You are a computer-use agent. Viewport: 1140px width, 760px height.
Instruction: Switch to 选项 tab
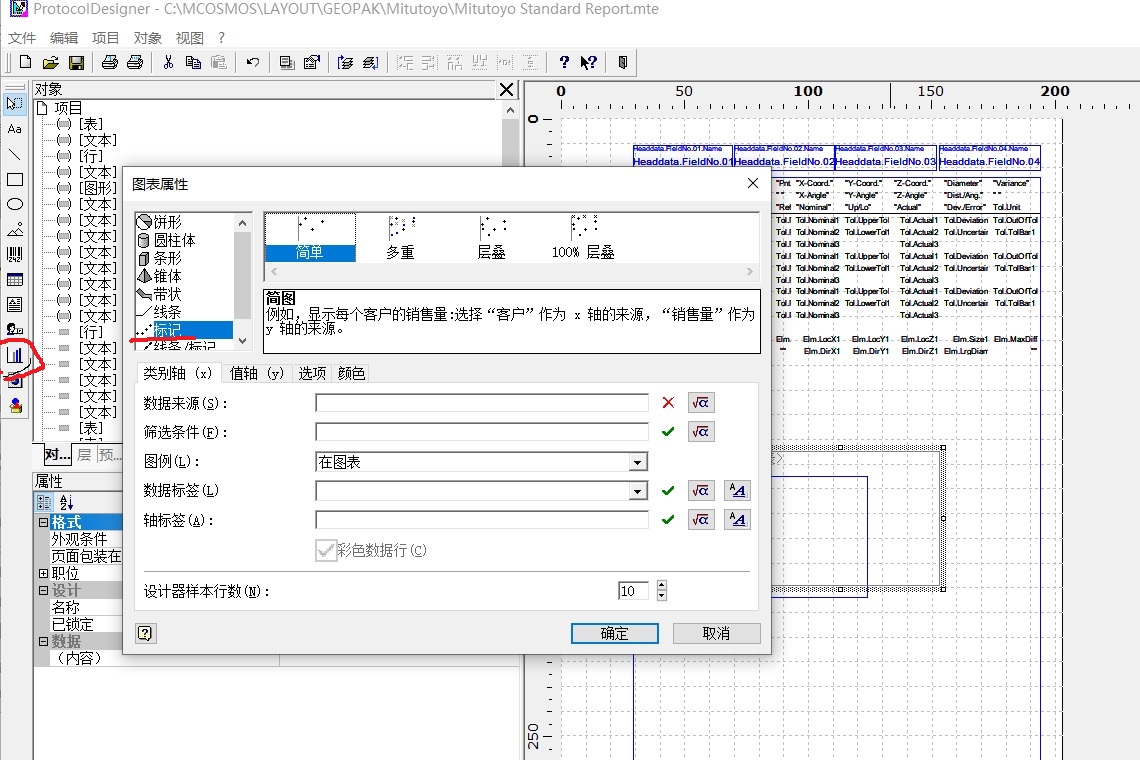(312, 373)
